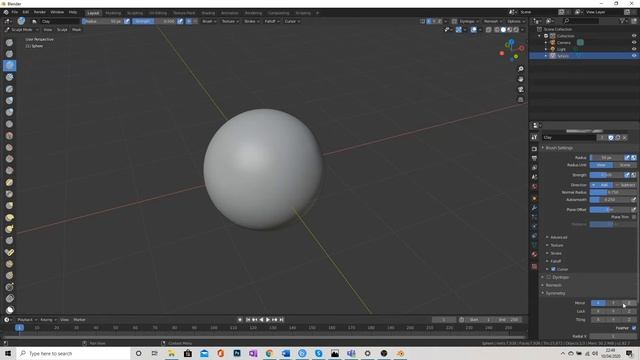
Task: Set Radius Unit to Scene
Action: point(624,165)
